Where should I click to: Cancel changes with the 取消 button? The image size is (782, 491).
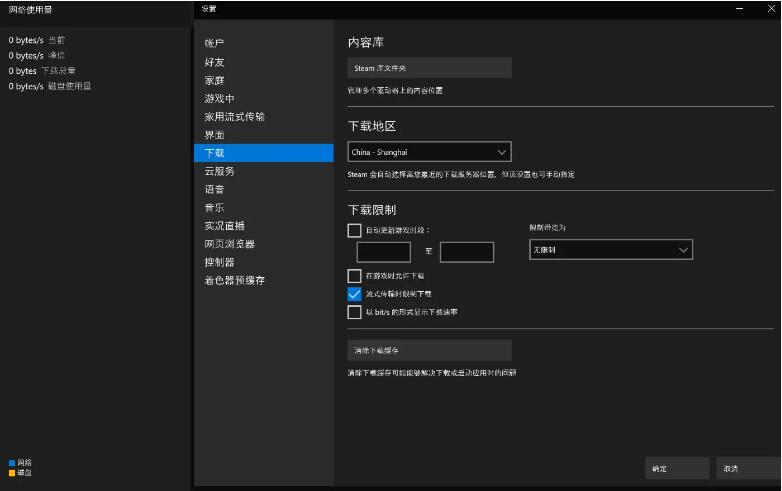coord(743,468)
